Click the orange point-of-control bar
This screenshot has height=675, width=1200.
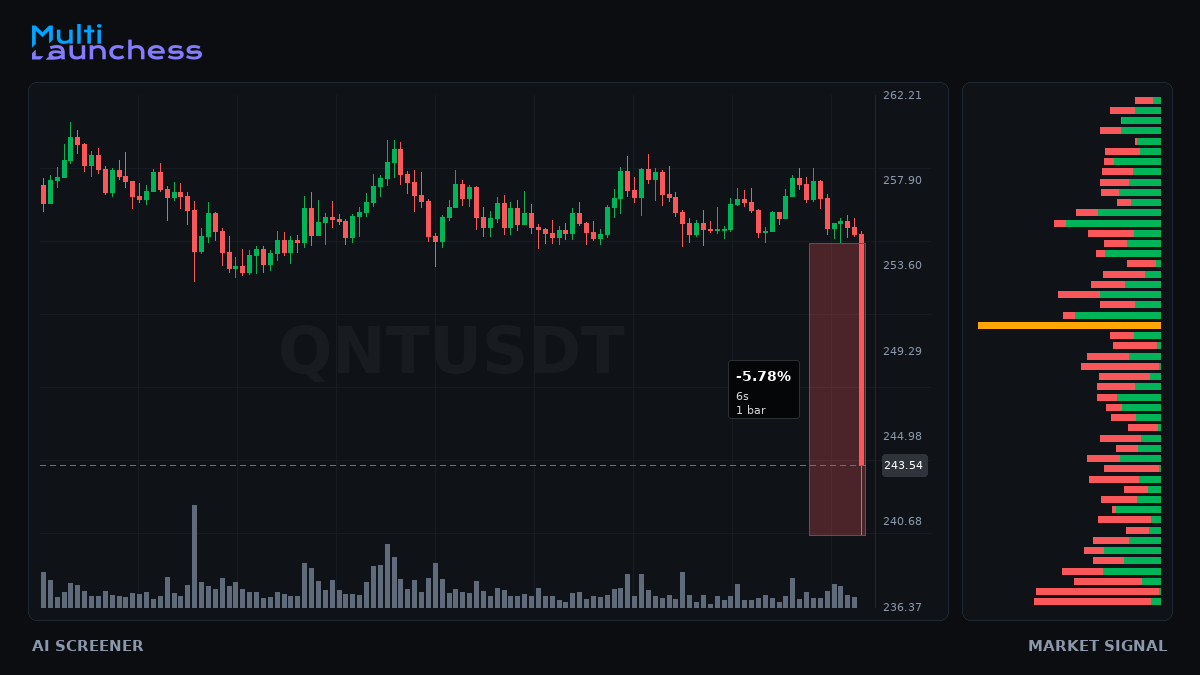1069,325
